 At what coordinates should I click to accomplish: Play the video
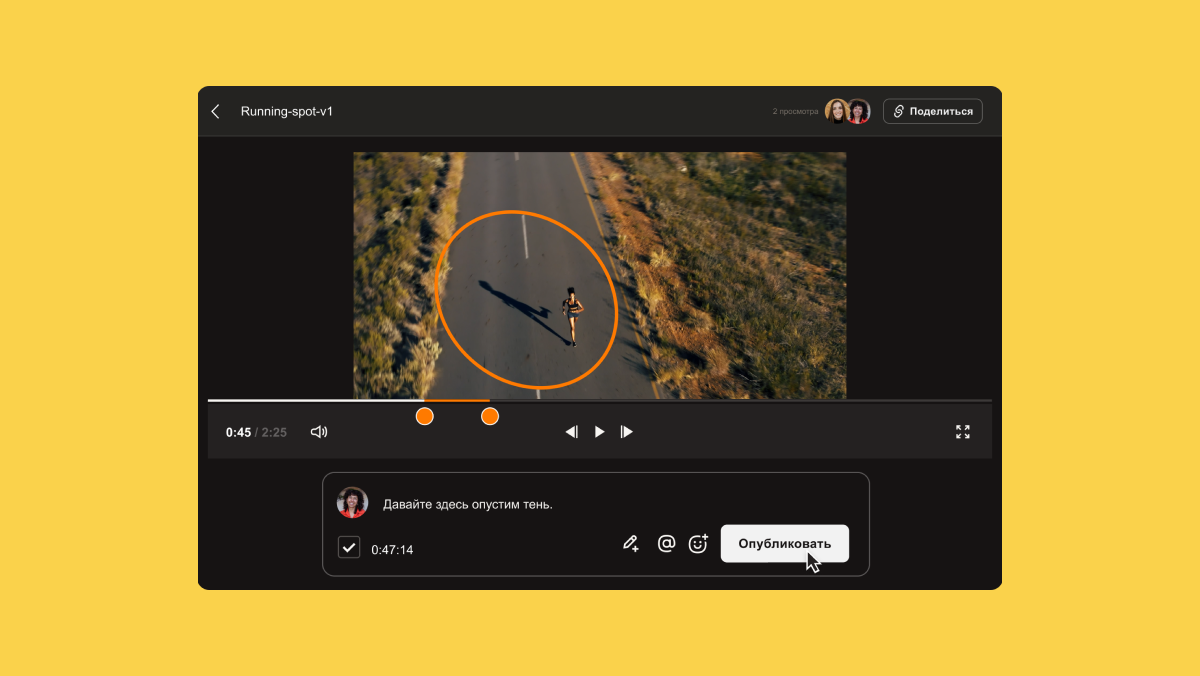click(600, 432)
